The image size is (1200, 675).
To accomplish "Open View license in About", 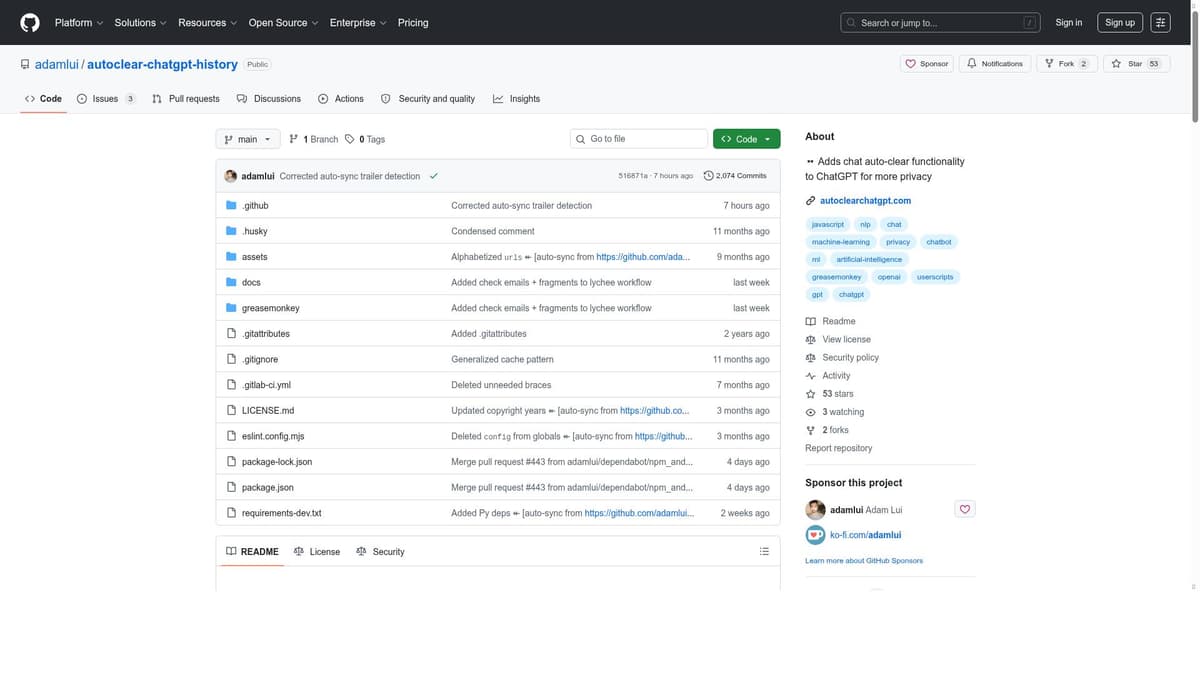I will coord(838,339).
